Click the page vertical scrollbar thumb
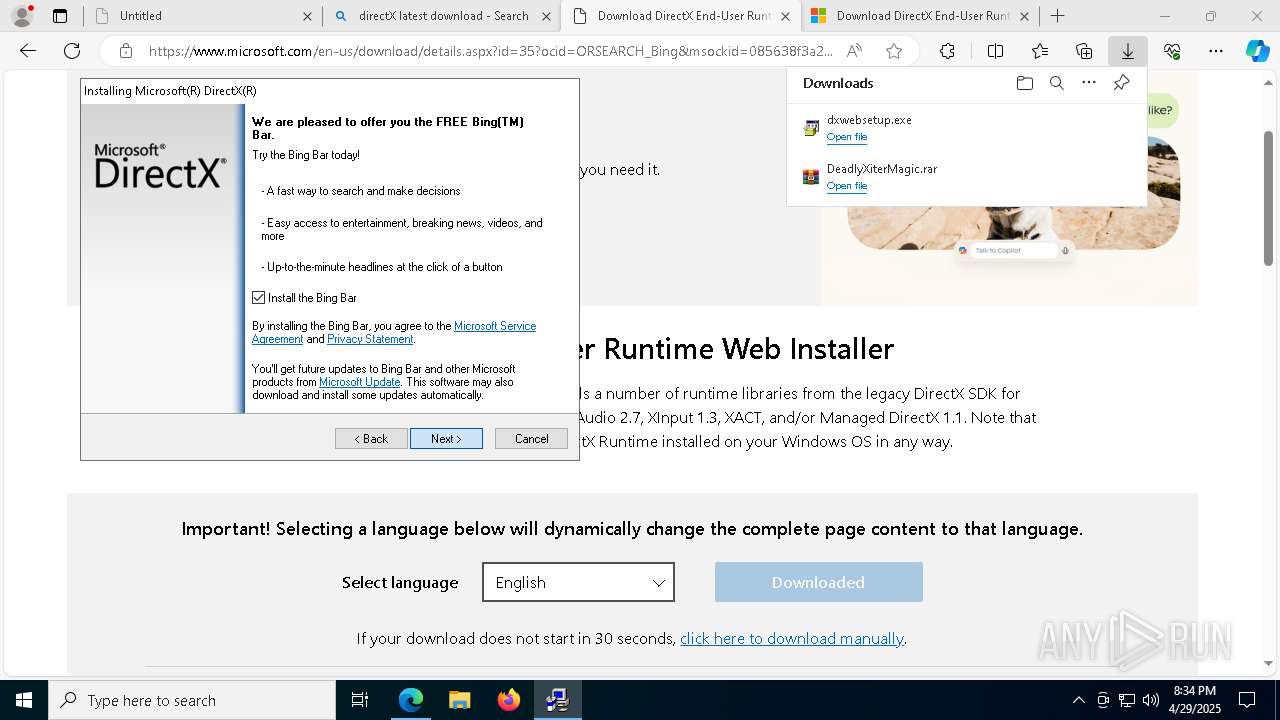Screen dimensions: 1280x720 tap(1269, 200)
